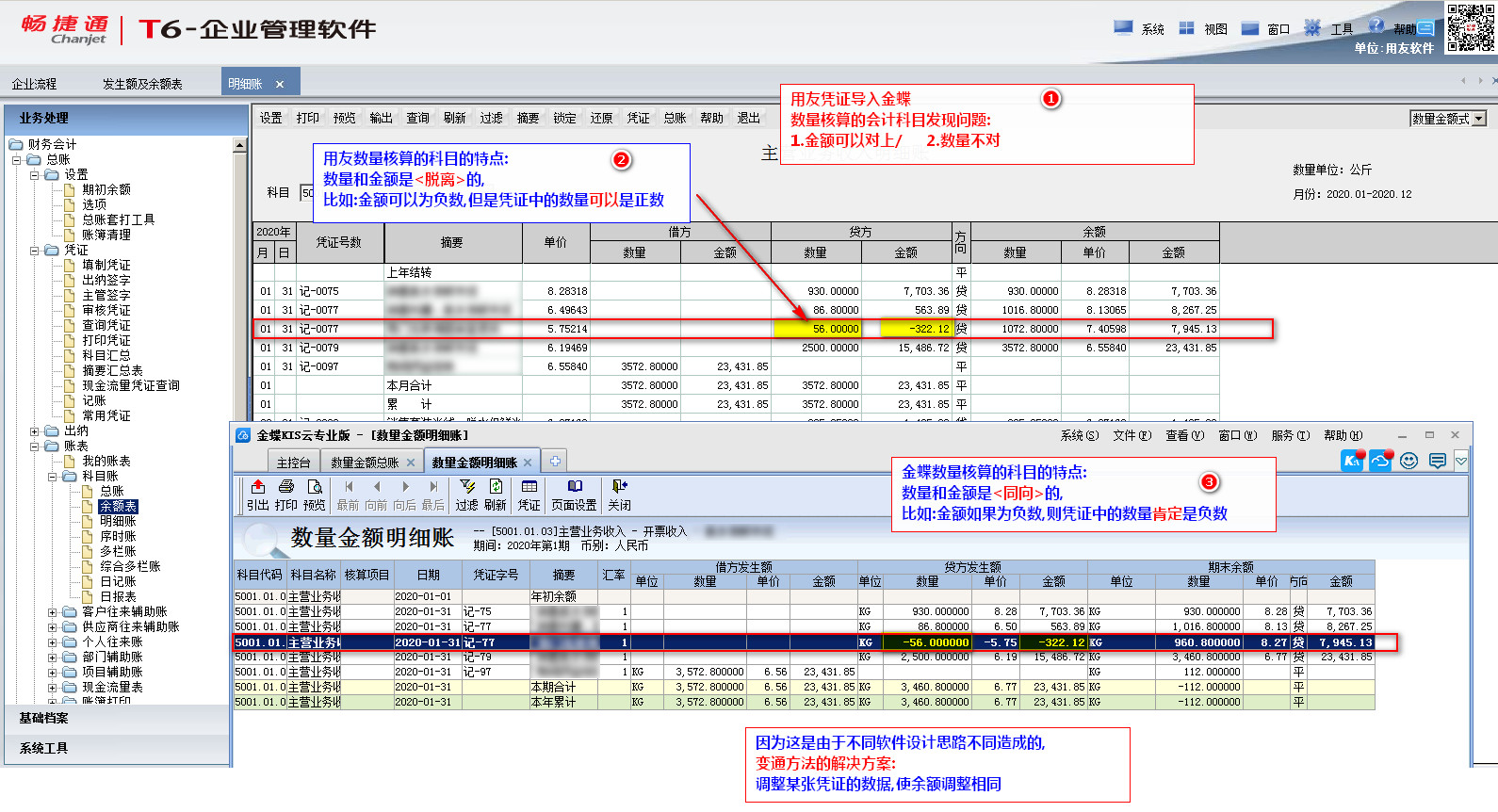This screenshot has width=1498, height=812.
Task: Click the add new tab plus button
Action: (555, 462)
